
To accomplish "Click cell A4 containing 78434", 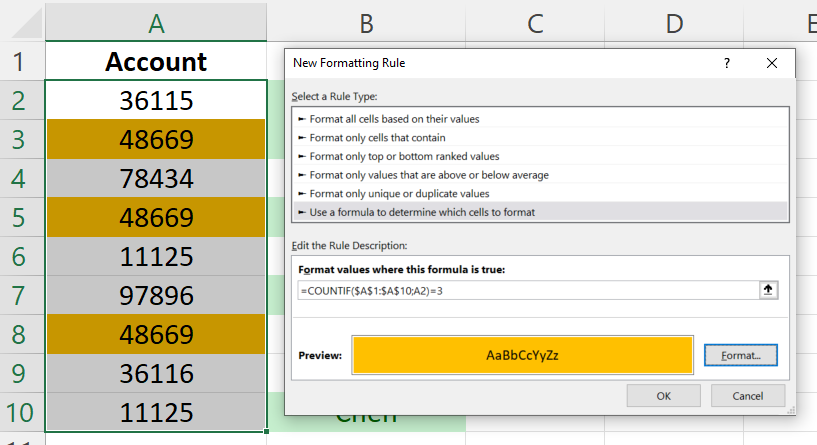I will click(155, 178).
